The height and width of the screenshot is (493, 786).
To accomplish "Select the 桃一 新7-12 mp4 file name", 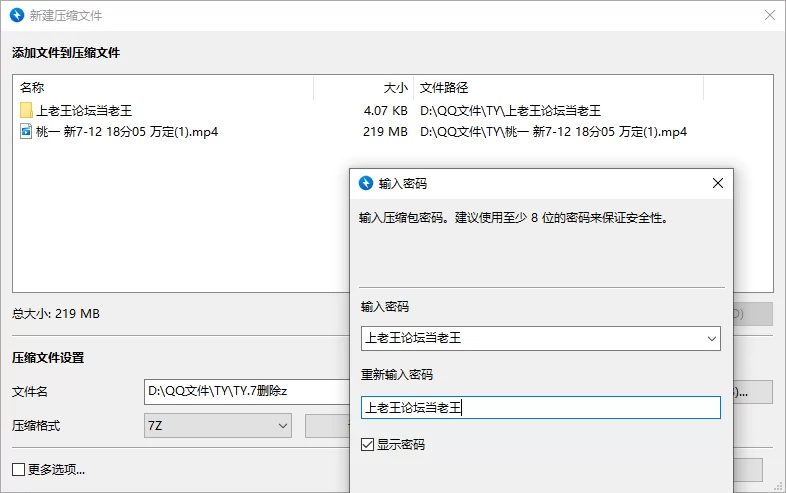I will [127, 132].
